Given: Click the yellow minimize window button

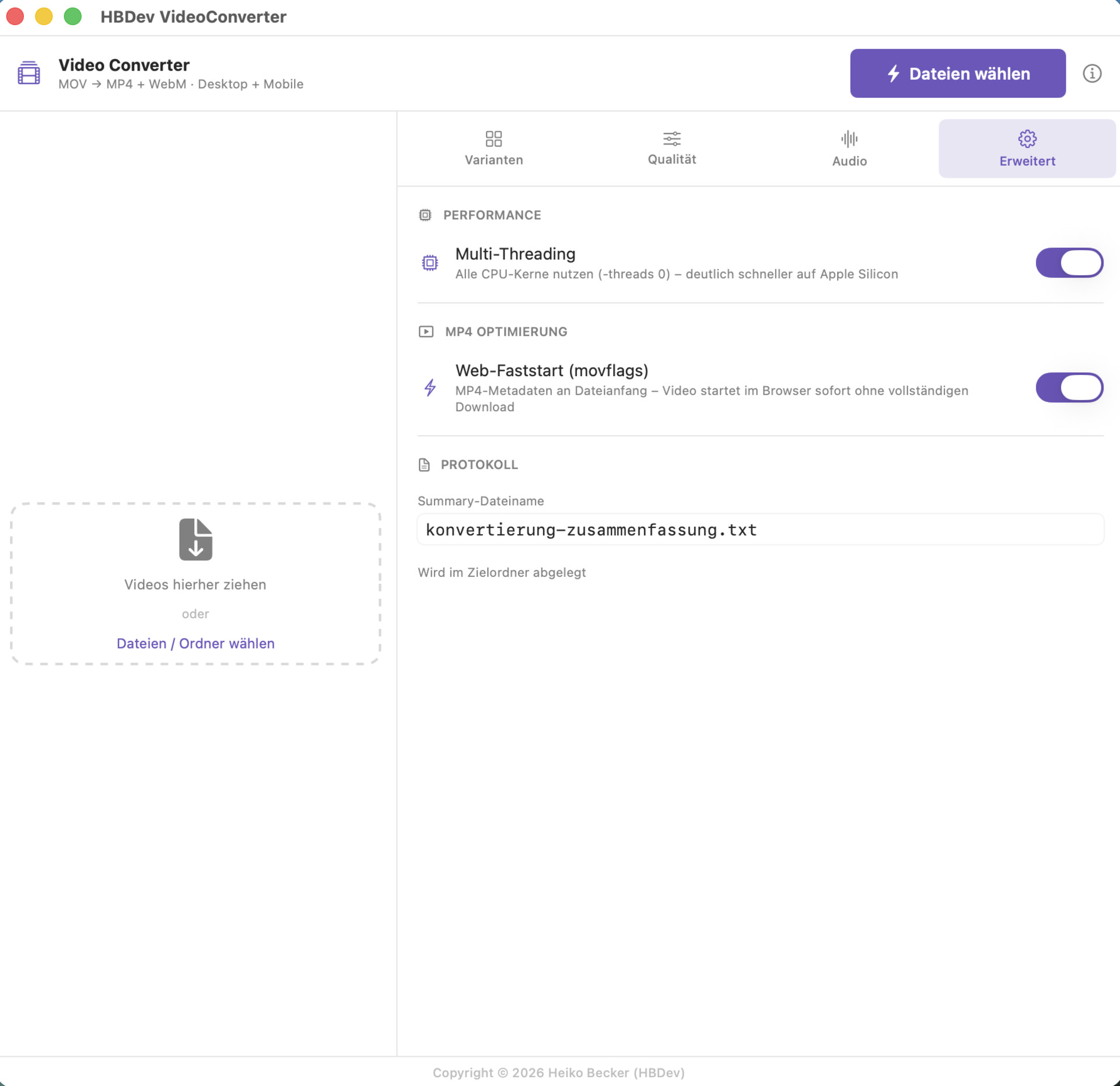Looking at the screenshot, I should pyautogui.click(x=44, y=16).
